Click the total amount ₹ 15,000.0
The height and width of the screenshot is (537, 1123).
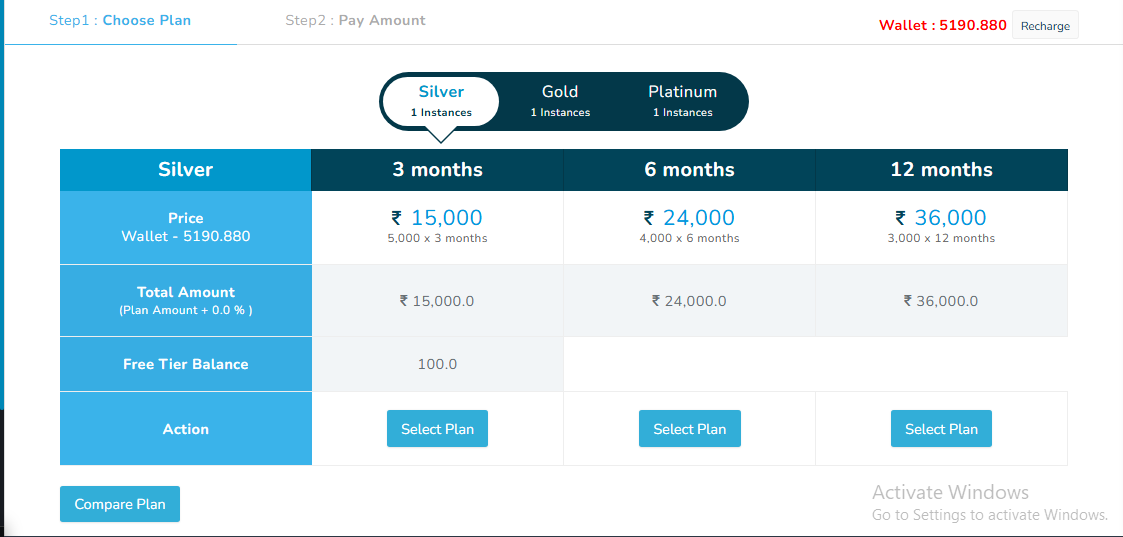click(x=437, y=301)
